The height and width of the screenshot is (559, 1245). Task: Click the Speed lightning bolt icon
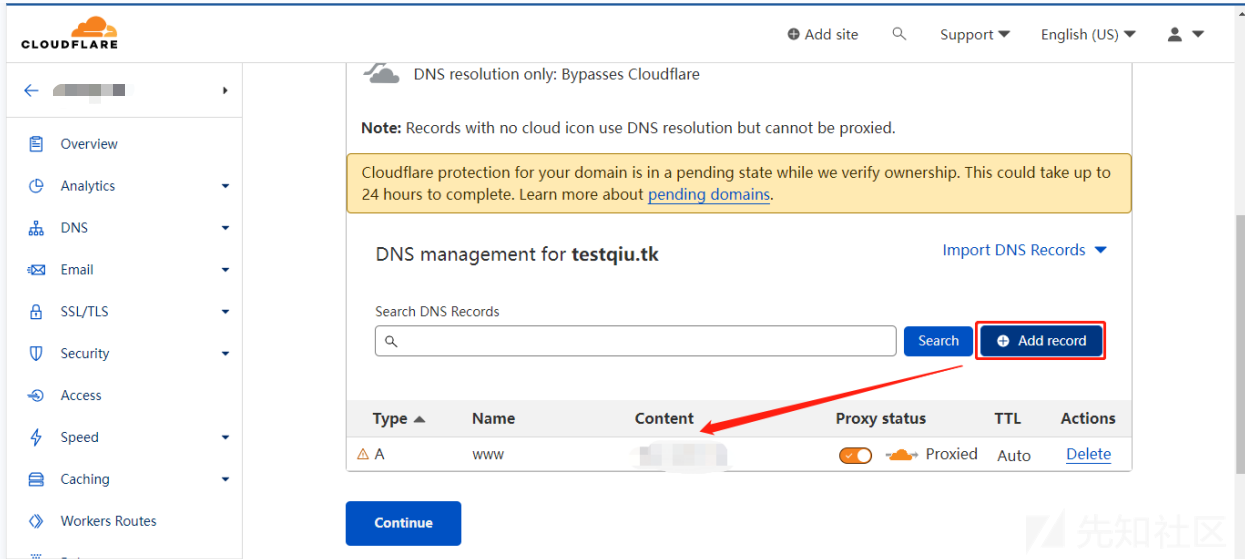[x=37, y=438]
